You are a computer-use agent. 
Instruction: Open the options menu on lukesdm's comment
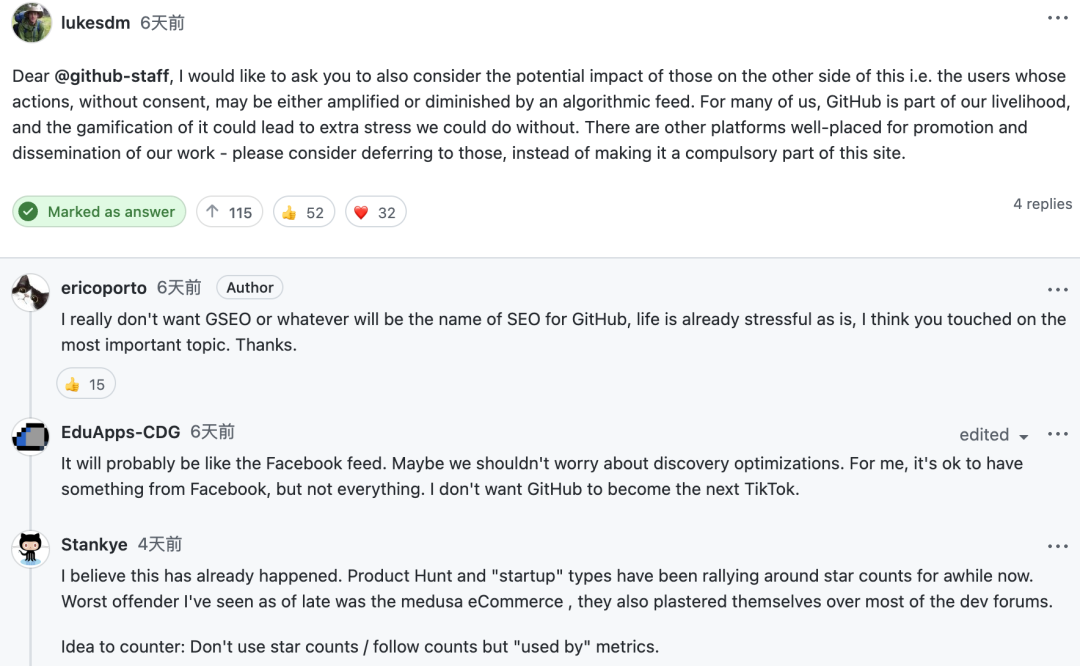pyautogui.click(x=1058, y=19)
